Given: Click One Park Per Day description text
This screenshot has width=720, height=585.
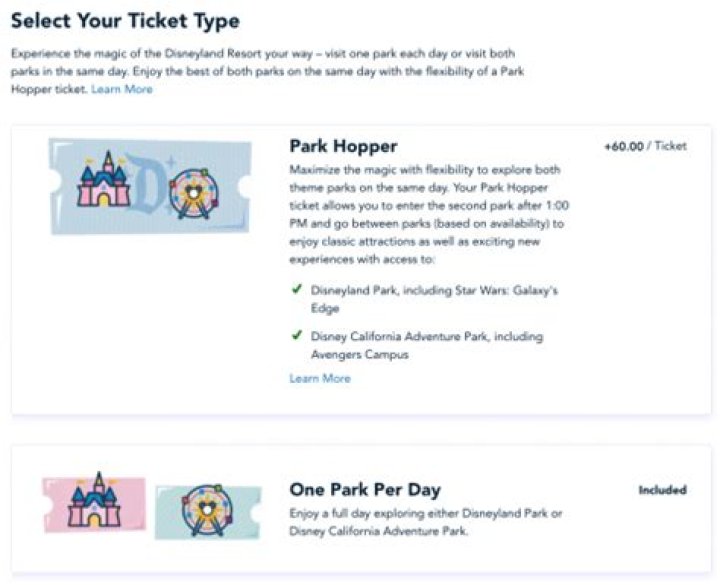Looking at the screenshot, I should point(426,522).
